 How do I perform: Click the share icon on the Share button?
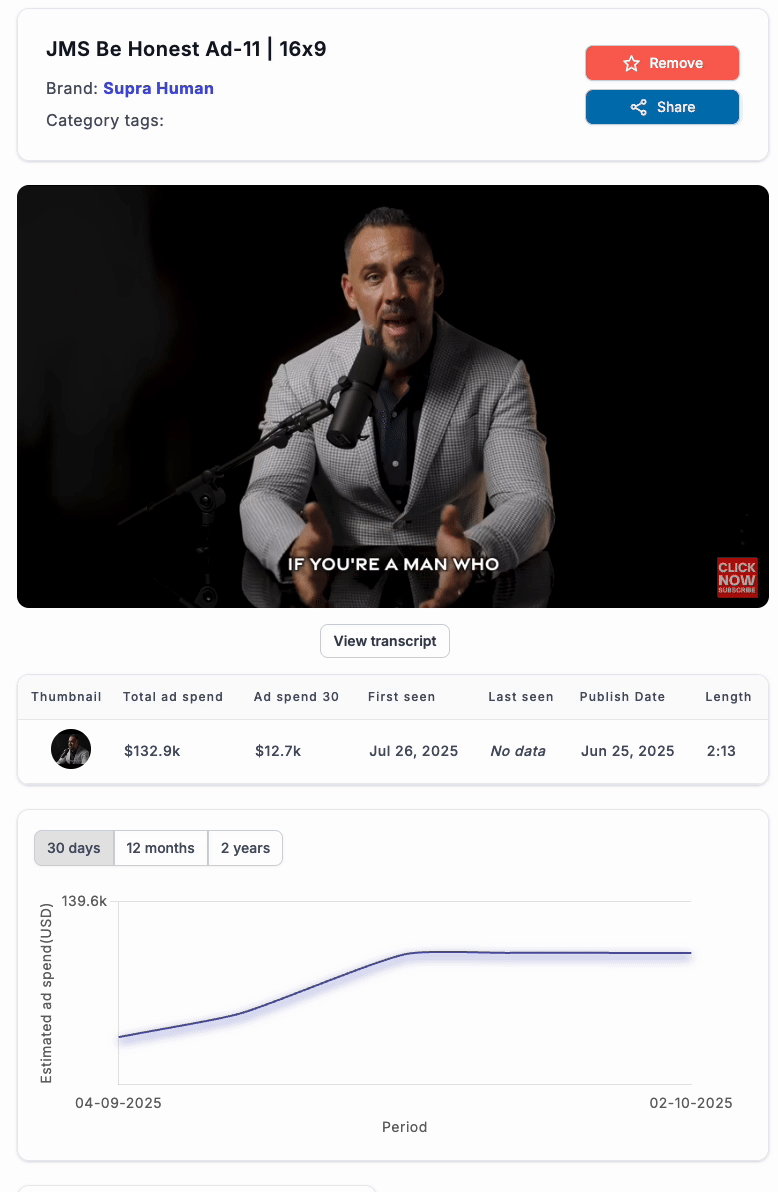point(638,107)
